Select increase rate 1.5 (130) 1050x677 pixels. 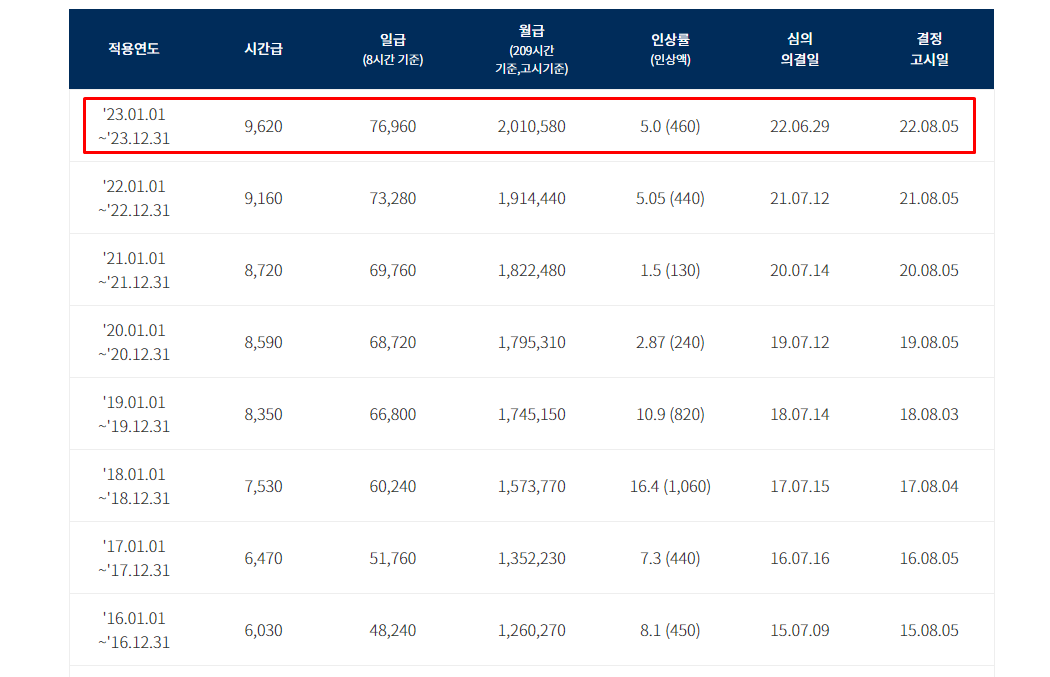pyautogui.click(x=670, y=271)
